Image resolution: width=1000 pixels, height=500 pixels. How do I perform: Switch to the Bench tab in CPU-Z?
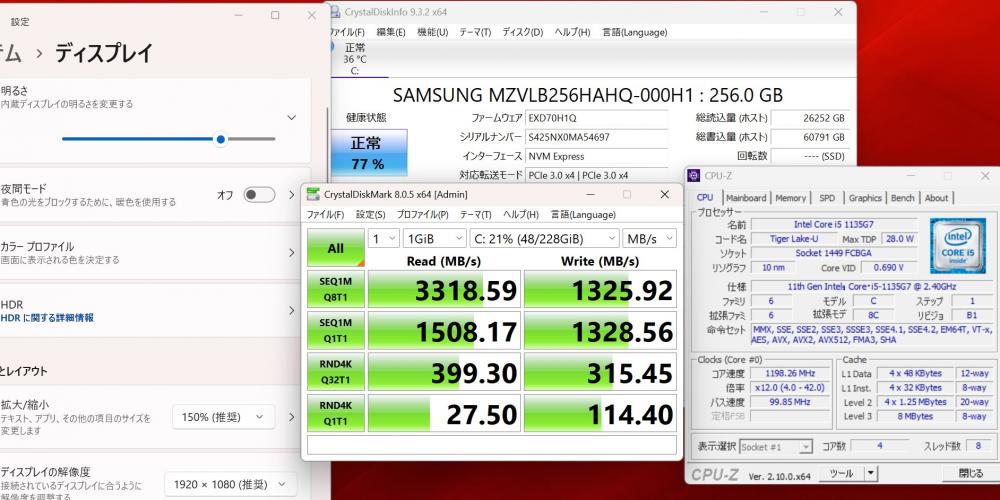902,198
